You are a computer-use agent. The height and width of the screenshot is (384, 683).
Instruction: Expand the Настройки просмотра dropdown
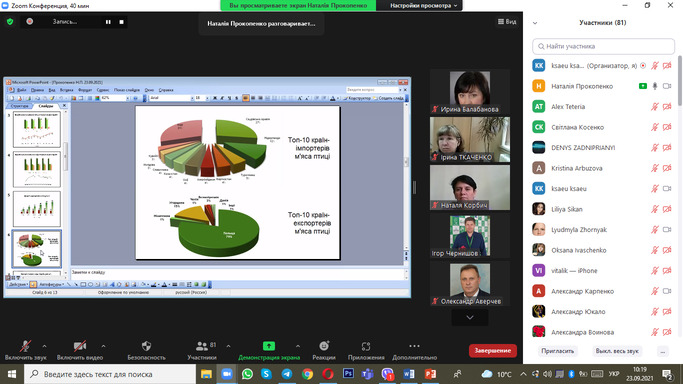(x=423, y=6)
